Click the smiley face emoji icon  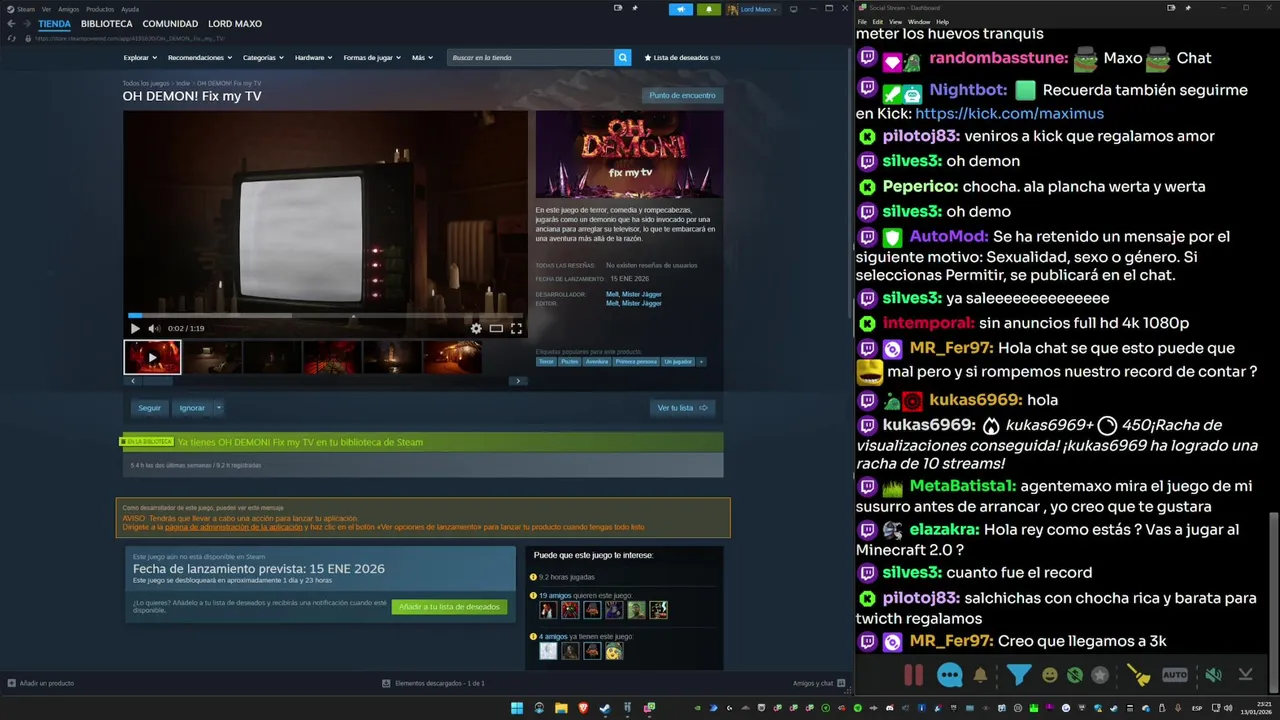(x=1049, y=675)
